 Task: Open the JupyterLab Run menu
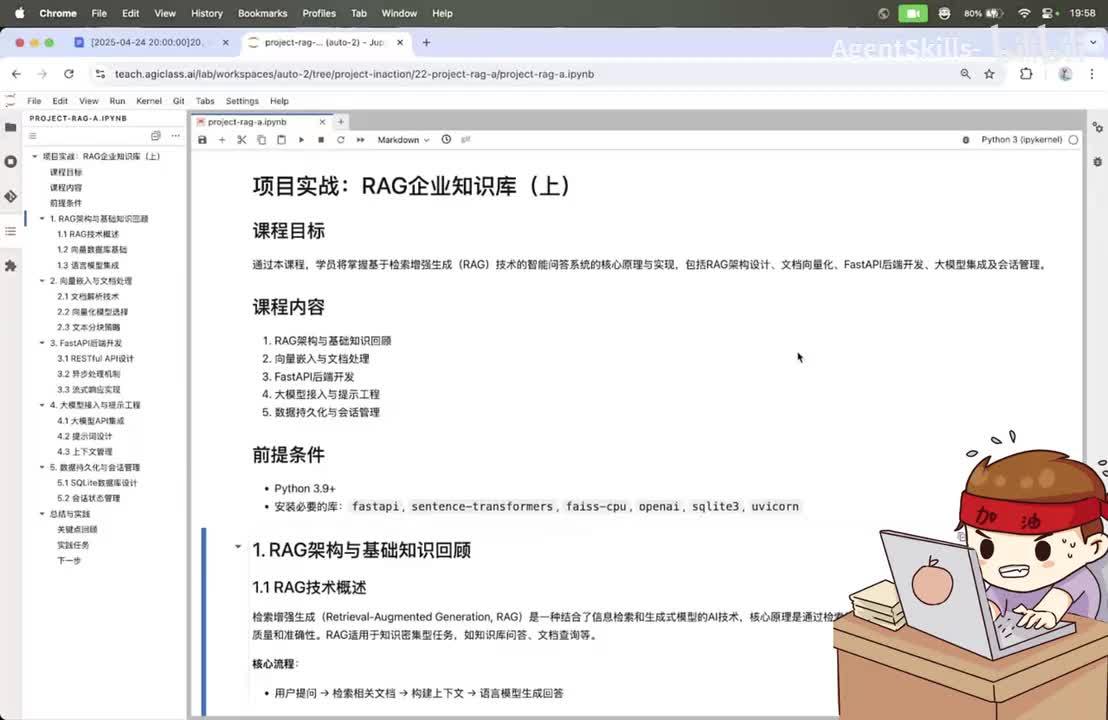(x=117, y=101)
